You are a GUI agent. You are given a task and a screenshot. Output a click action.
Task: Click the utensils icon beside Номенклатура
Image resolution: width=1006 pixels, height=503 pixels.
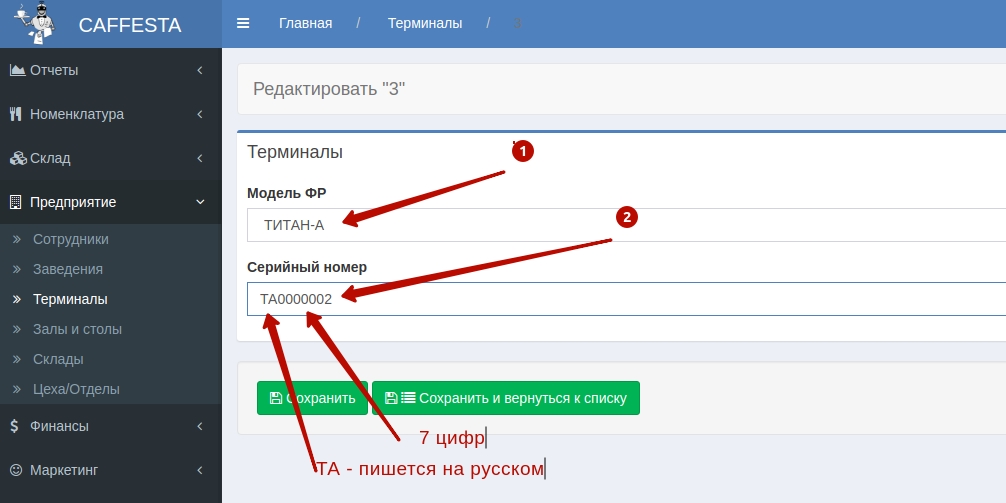[16, 114]
